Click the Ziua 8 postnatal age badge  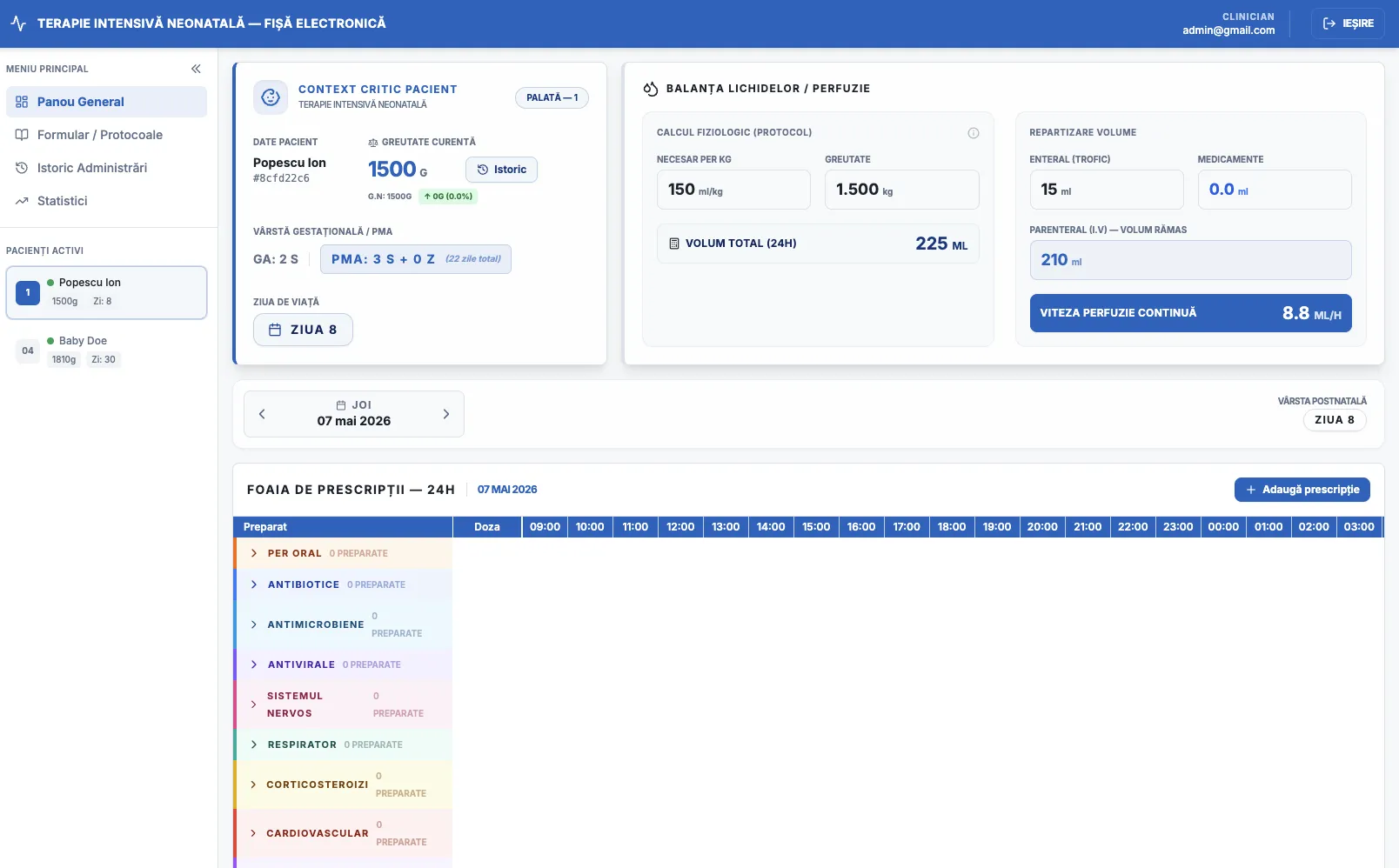pyautogui.click(x=1335, y=420)
